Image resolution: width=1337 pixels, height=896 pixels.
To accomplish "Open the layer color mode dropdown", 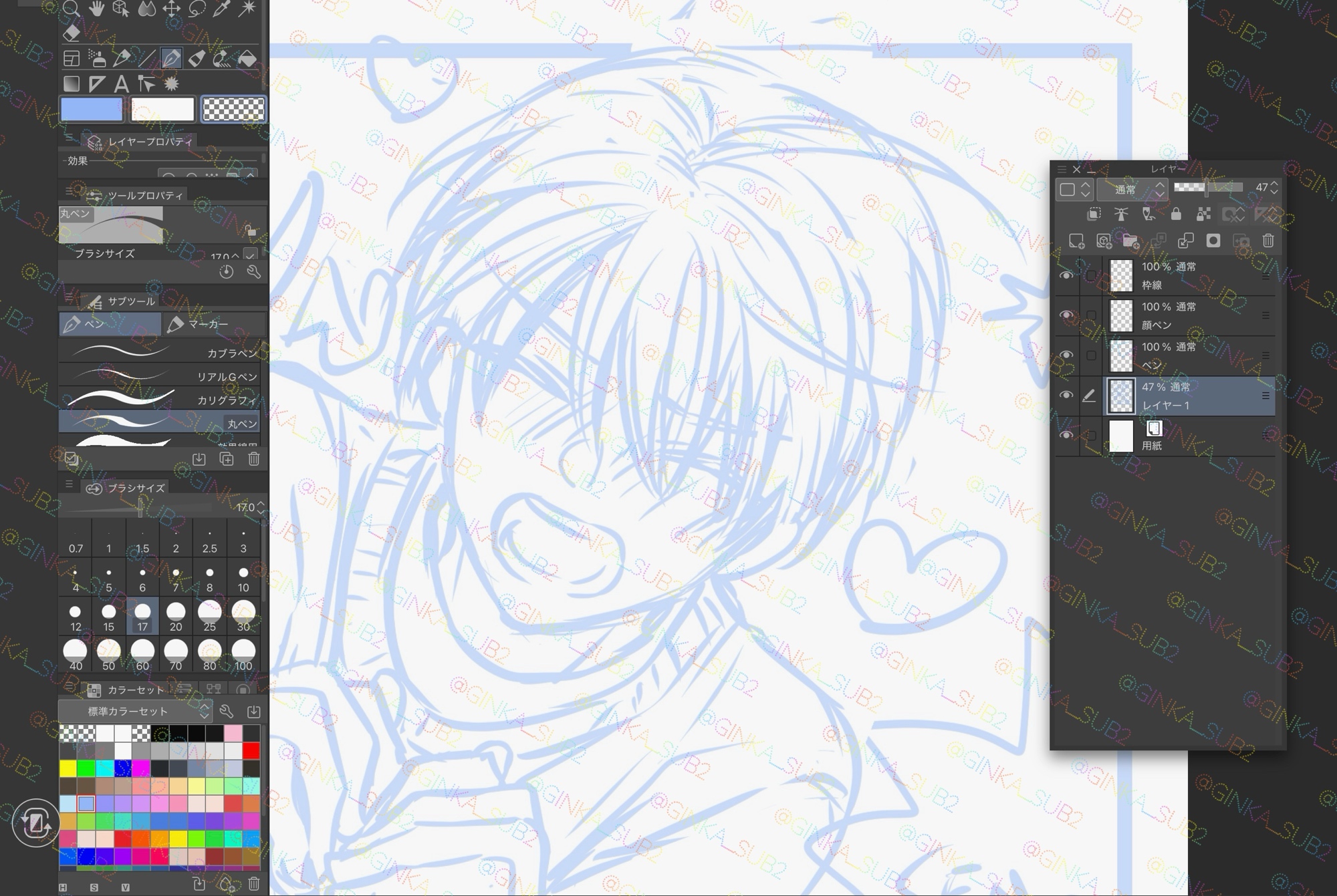I will click(1074, 190).
